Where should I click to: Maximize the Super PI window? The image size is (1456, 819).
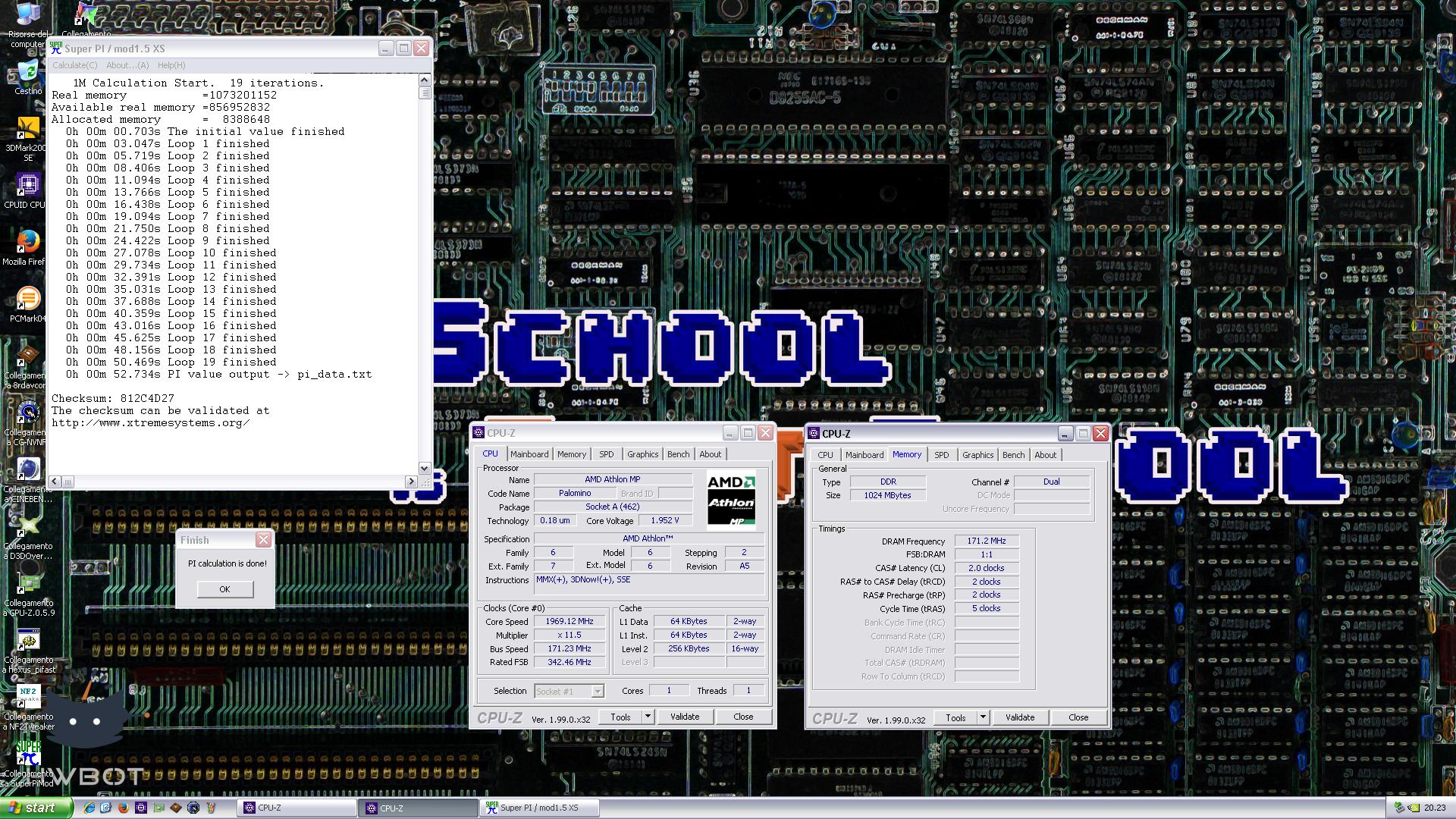[x=403, y=48]
